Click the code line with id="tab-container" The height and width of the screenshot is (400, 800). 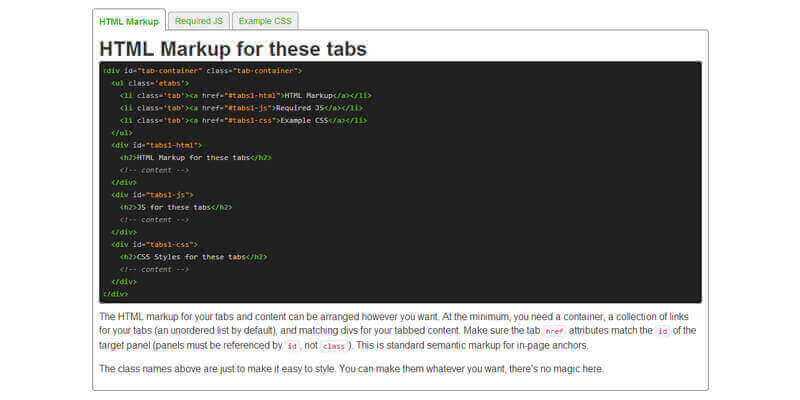point(201,71)
